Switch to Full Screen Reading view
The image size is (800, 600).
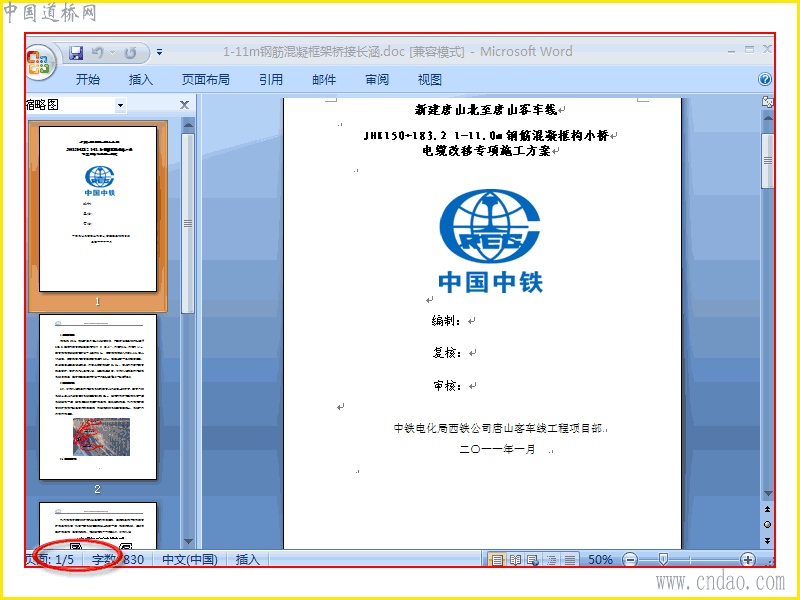[515, 560]
